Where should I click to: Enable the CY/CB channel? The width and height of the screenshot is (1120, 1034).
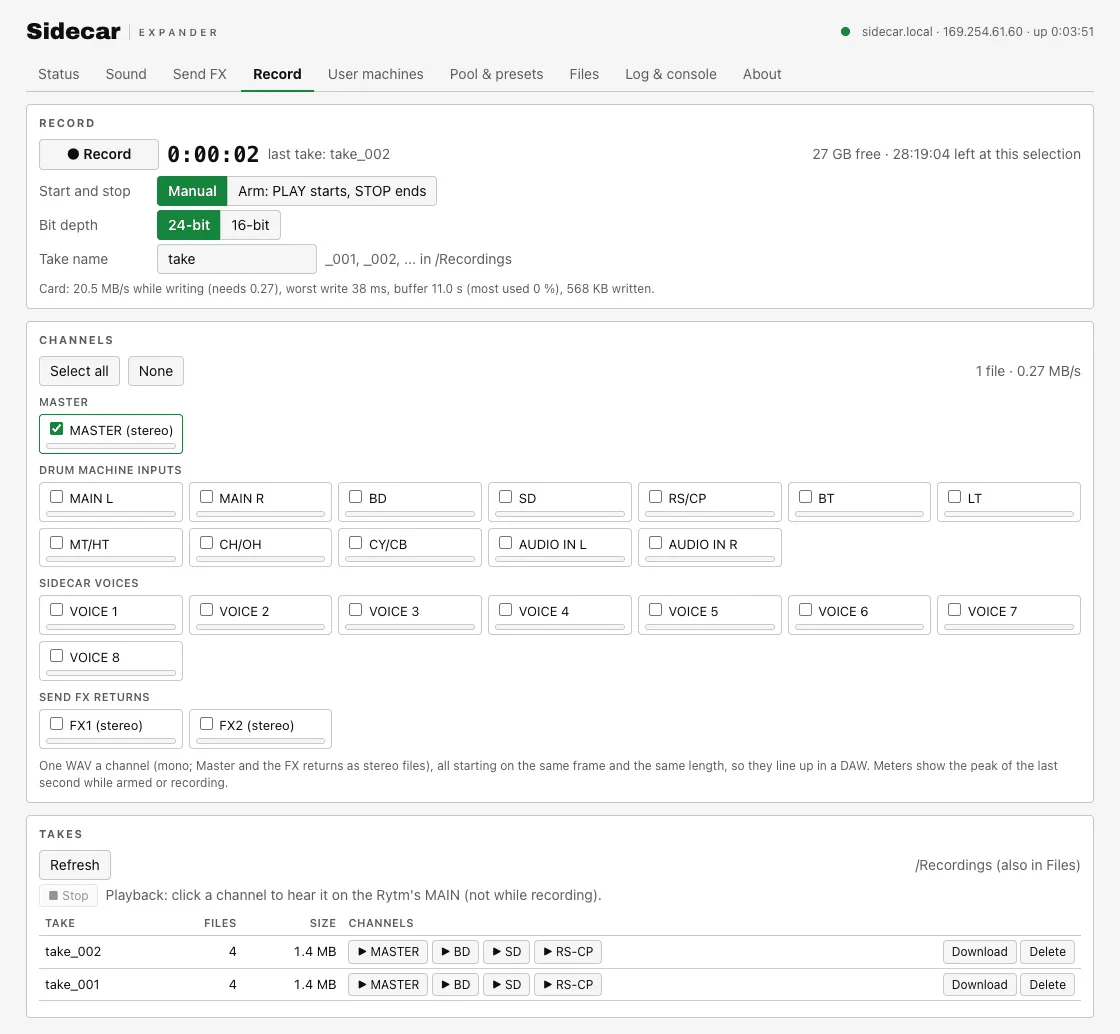[x=356, y=543]
